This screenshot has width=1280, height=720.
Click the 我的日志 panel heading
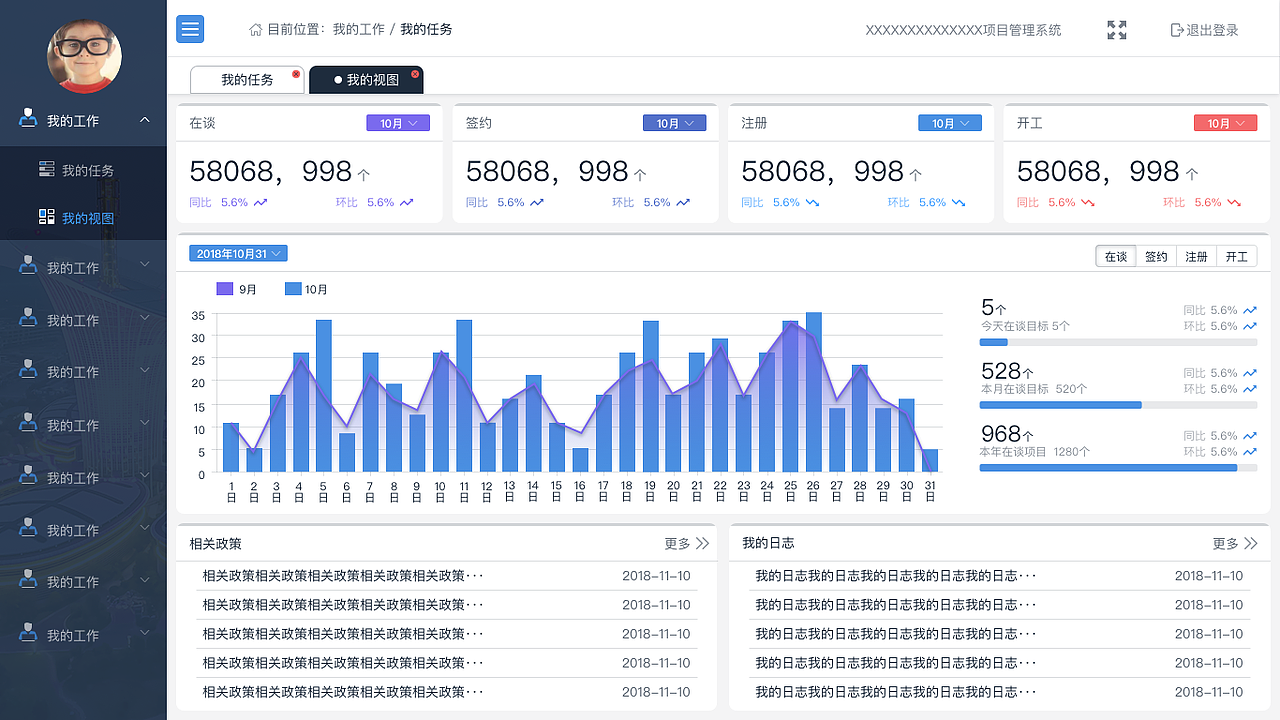(x=768, y=543)
